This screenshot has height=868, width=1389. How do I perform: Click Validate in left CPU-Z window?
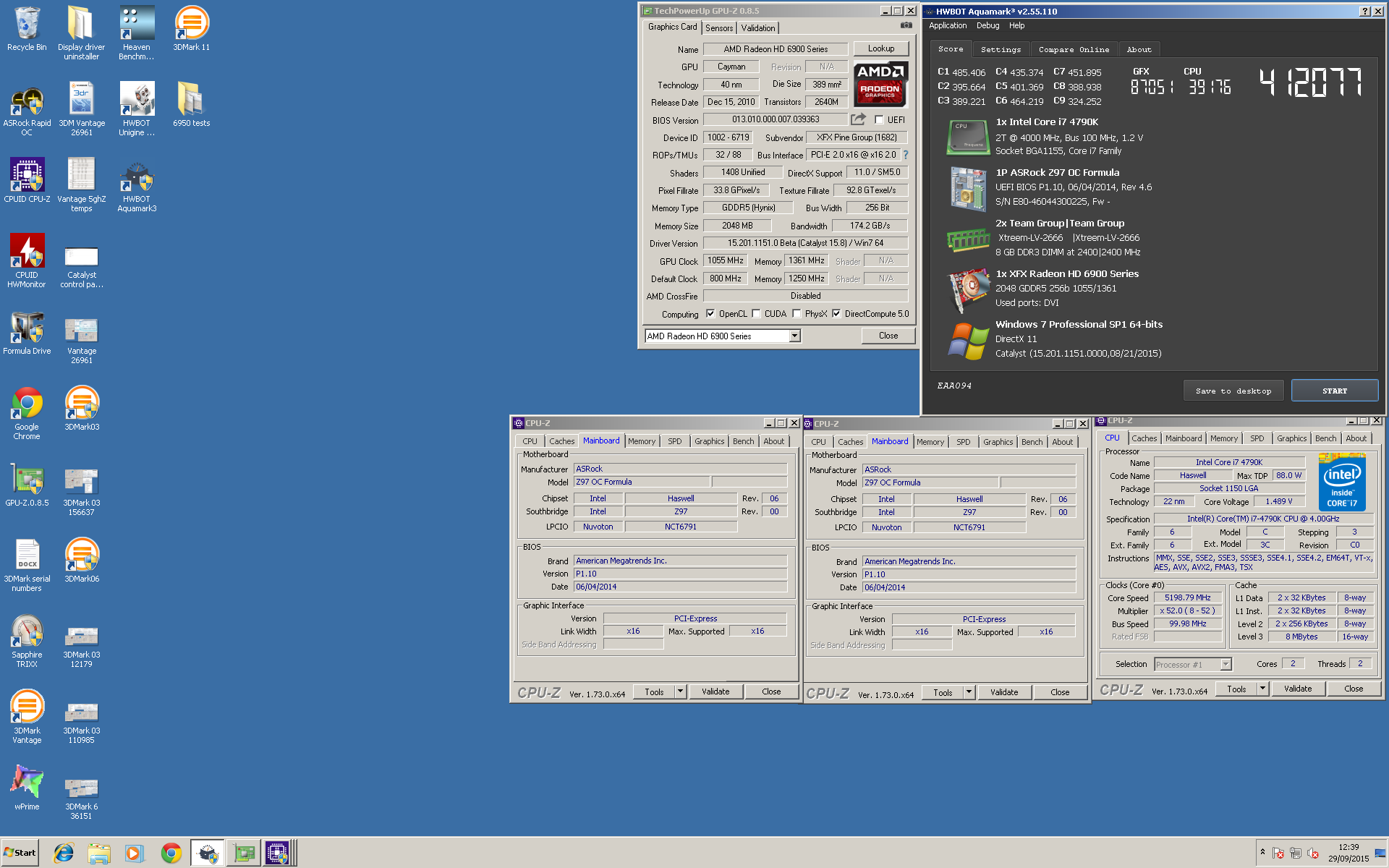pyautogui.click(x=715, y=692)
